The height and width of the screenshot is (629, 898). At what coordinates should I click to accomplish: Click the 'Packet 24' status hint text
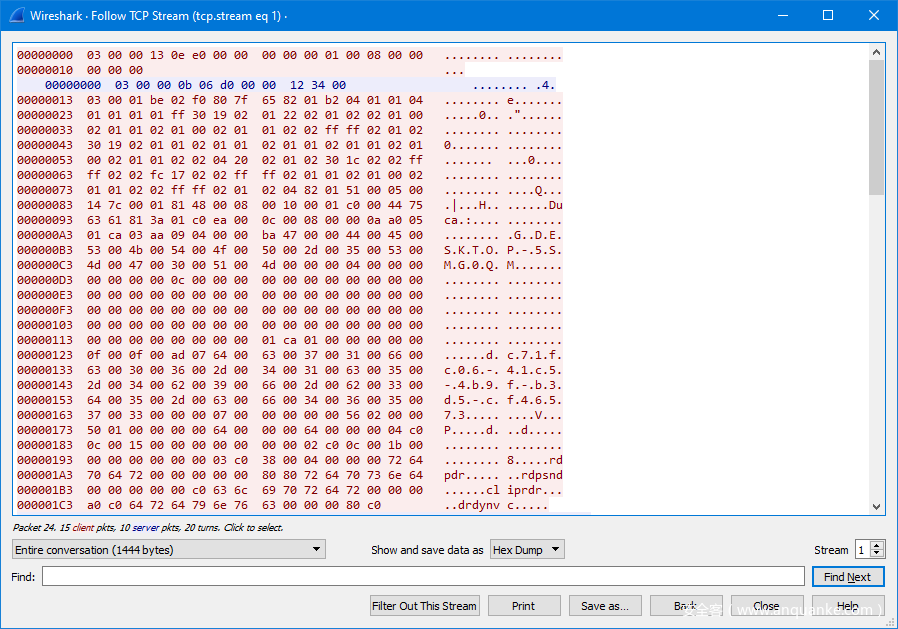click(148, 527)
